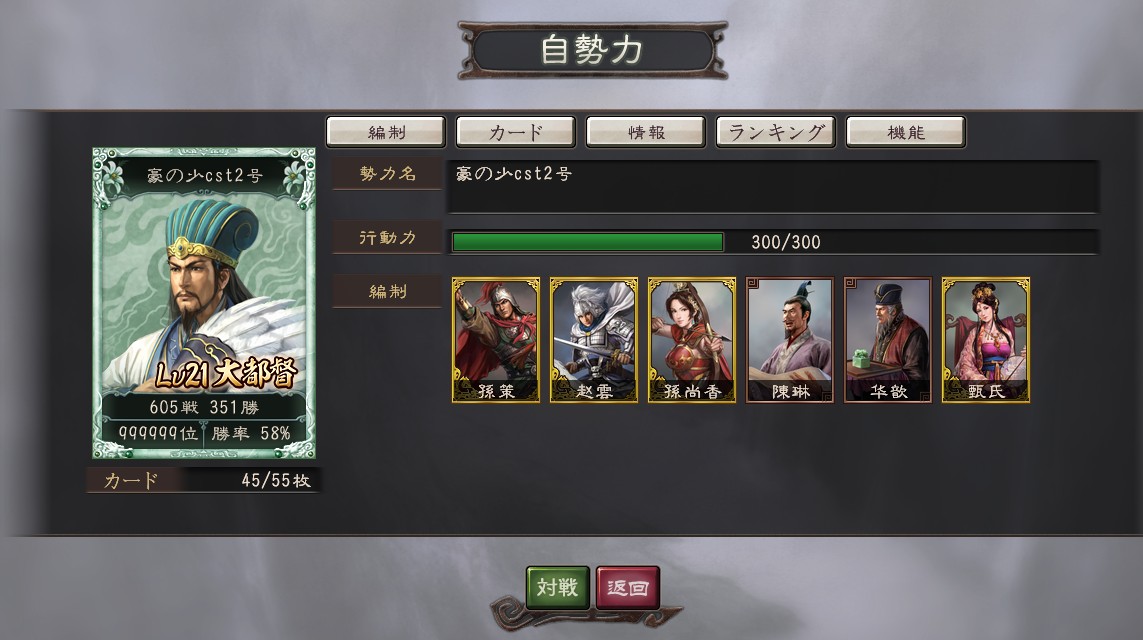Click the red 返回 back button
1143x640 pixels.
coord(628,588)
